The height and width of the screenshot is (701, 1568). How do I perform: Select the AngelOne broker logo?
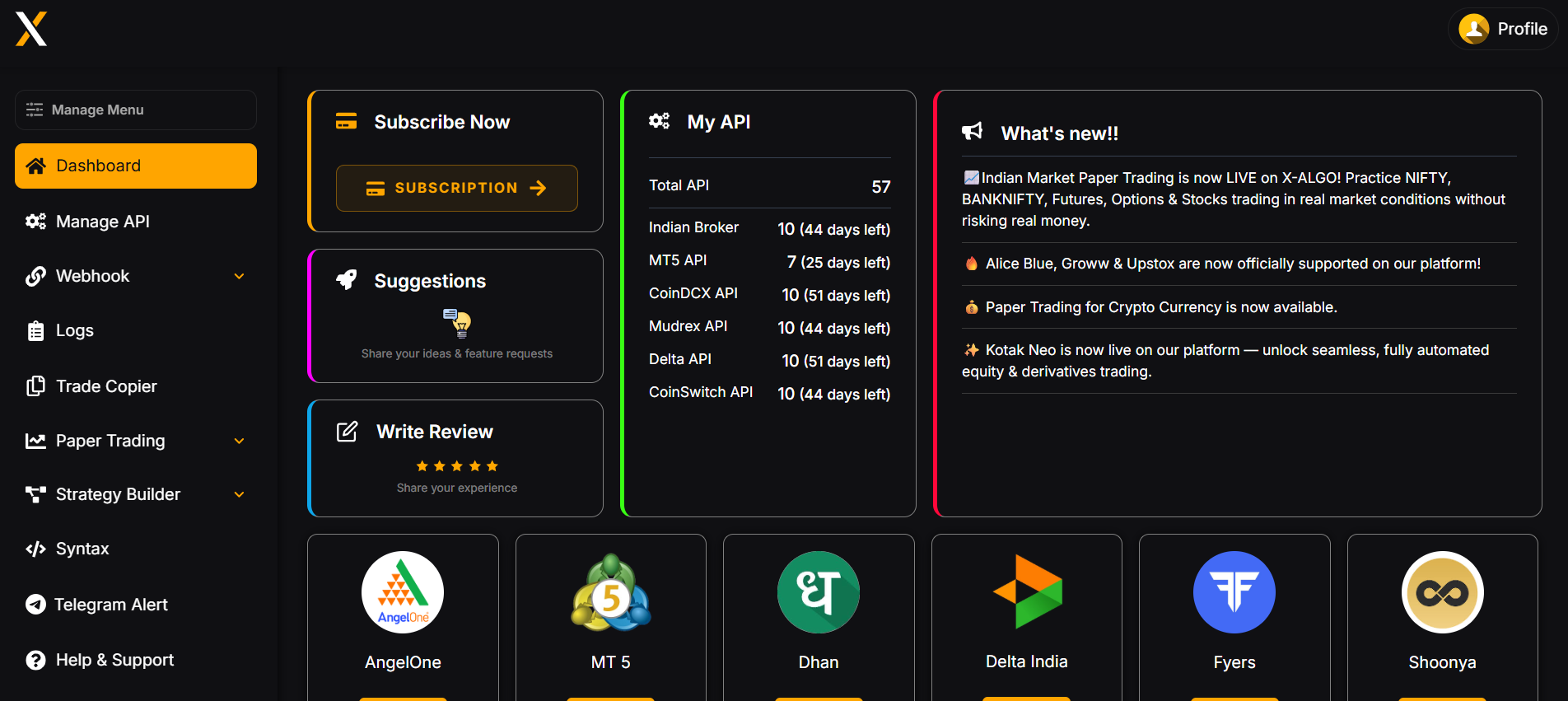[x=403, y=592]
